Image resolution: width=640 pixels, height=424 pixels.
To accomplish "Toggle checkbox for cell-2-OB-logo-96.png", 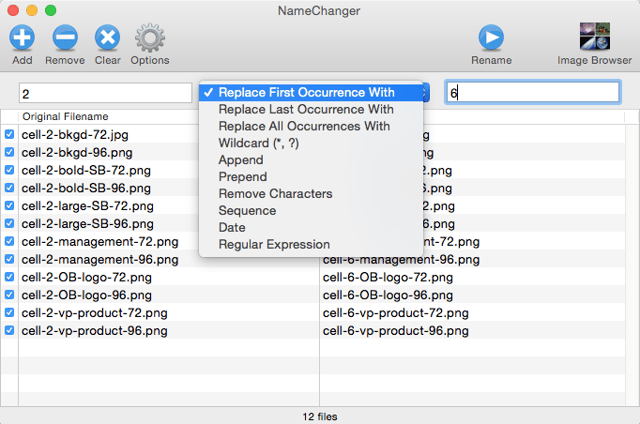I will click(9, 295).
